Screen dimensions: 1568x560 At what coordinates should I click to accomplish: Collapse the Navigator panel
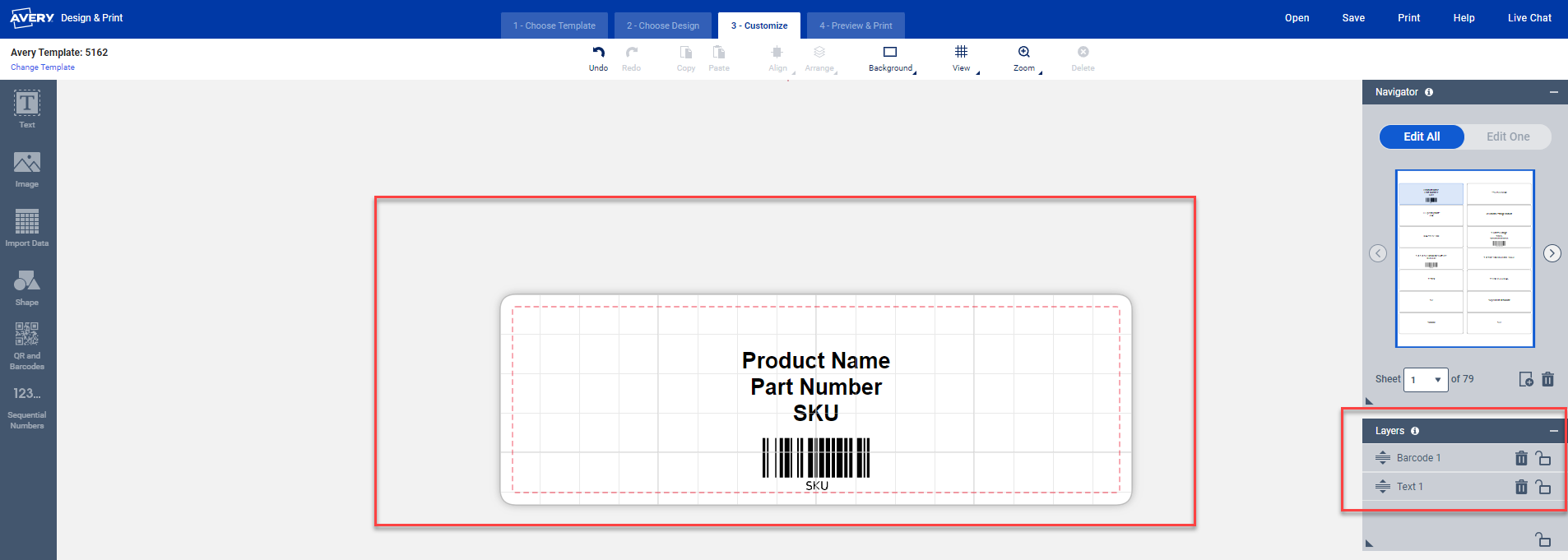pyautogui.click(x=1554, y=92)
